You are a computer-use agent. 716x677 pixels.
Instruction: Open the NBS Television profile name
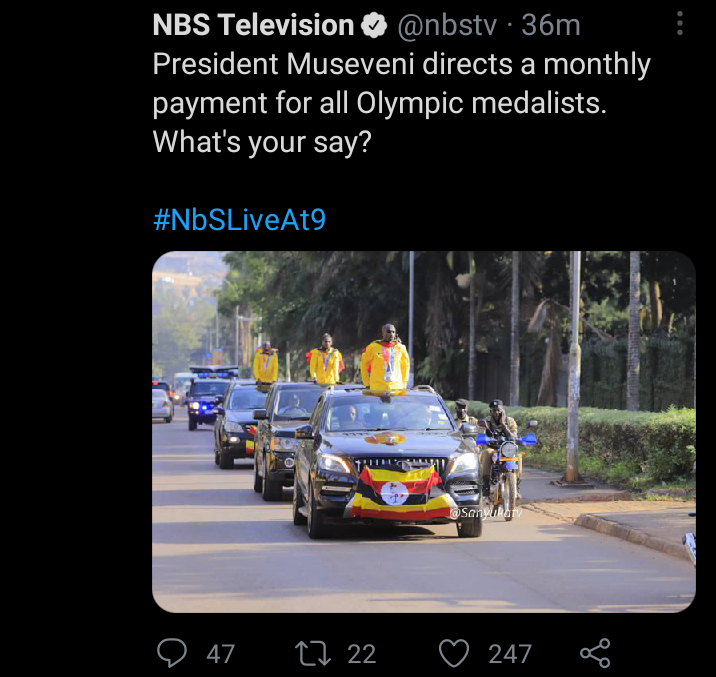(x=253, y=25)
